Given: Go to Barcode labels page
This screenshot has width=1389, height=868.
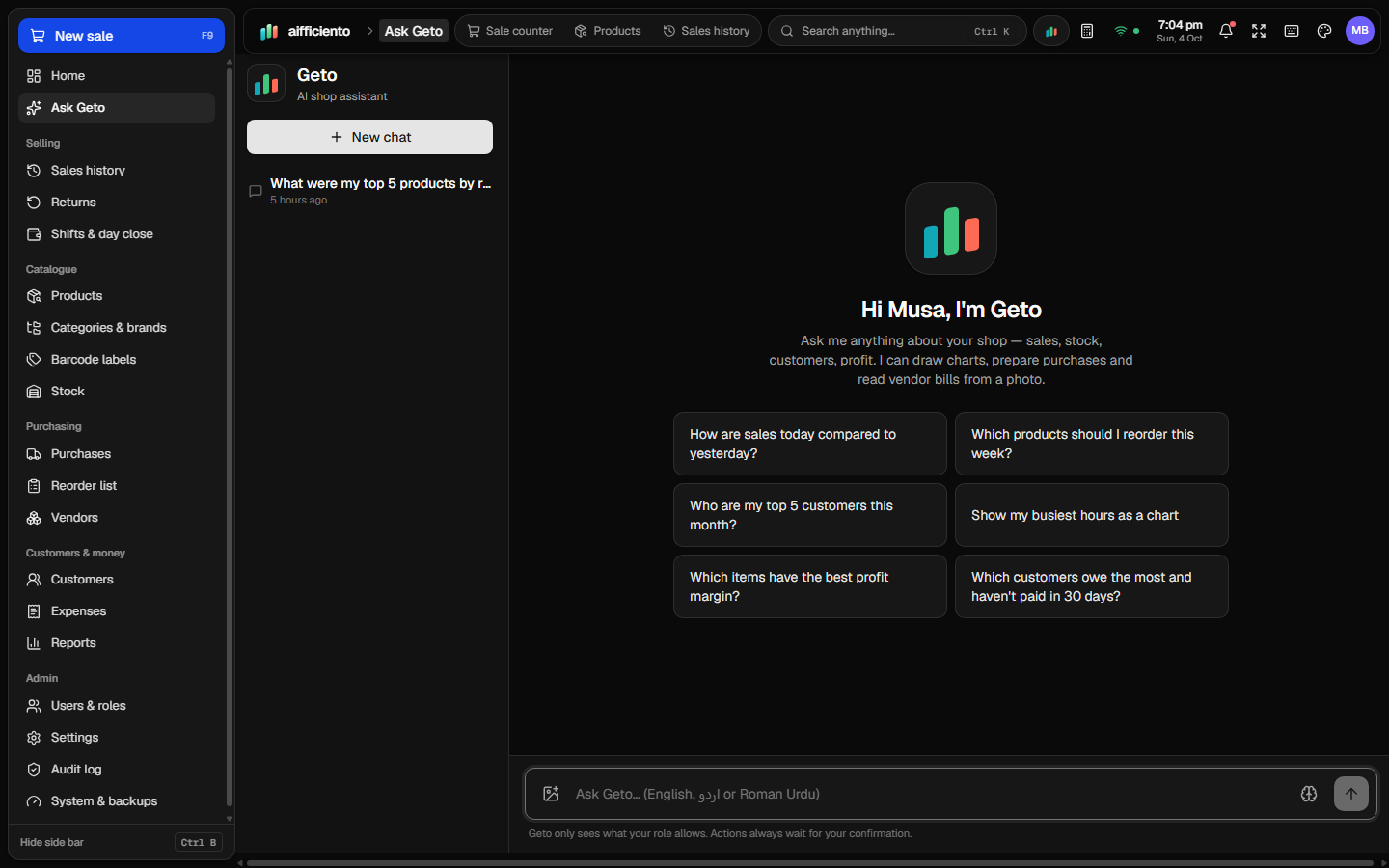Looking at the screenshot, I should click(117, 360).
